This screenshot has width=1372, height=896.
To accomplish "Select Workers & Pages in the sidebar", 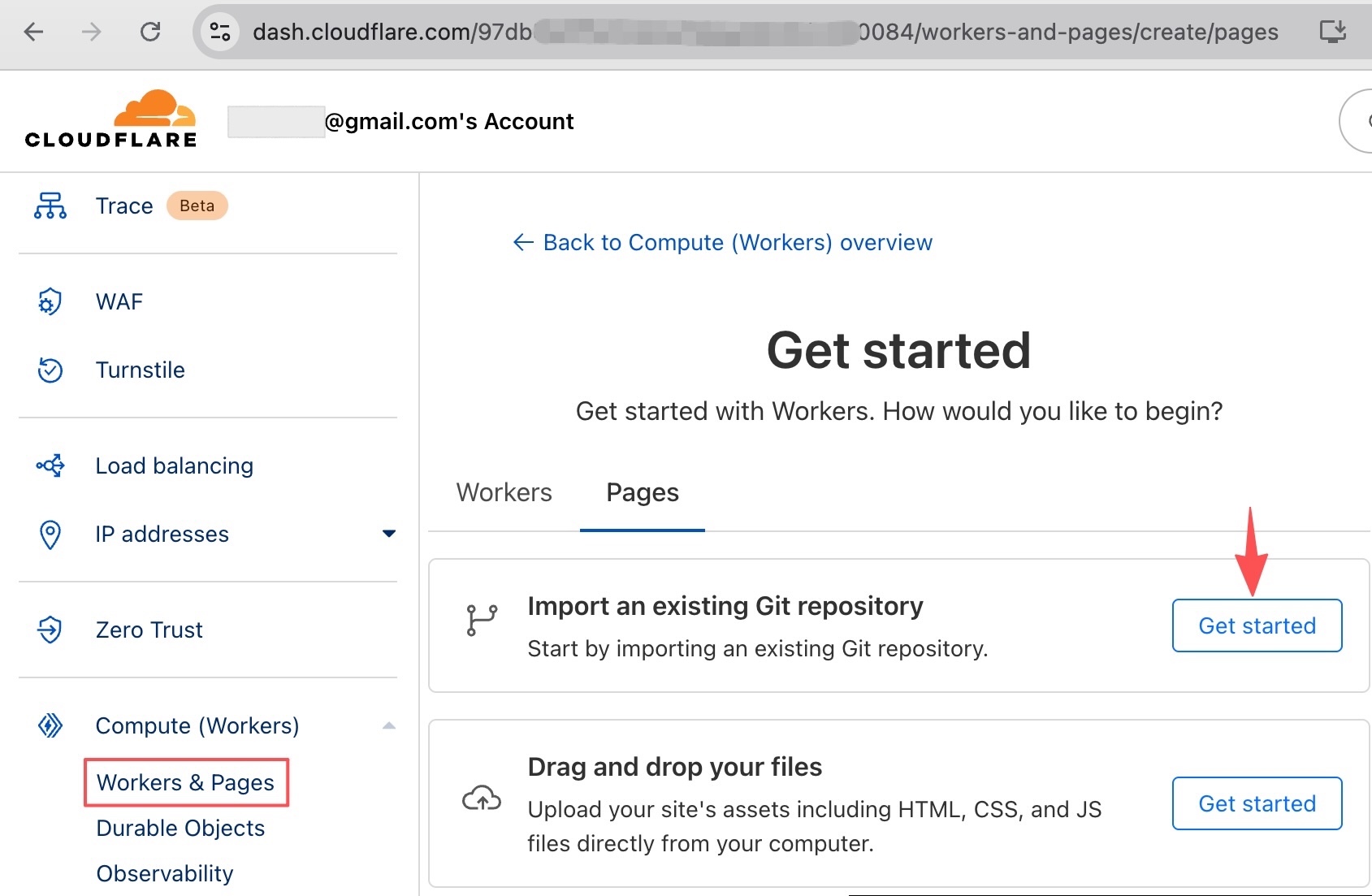I will 185,782.
